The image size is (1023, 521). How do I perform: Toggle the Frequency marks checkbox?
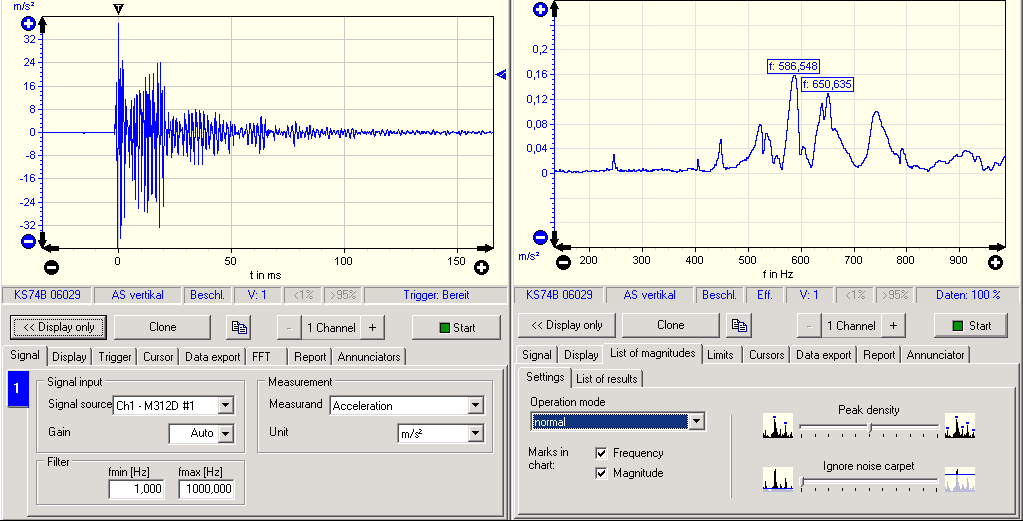click(601, 453)
